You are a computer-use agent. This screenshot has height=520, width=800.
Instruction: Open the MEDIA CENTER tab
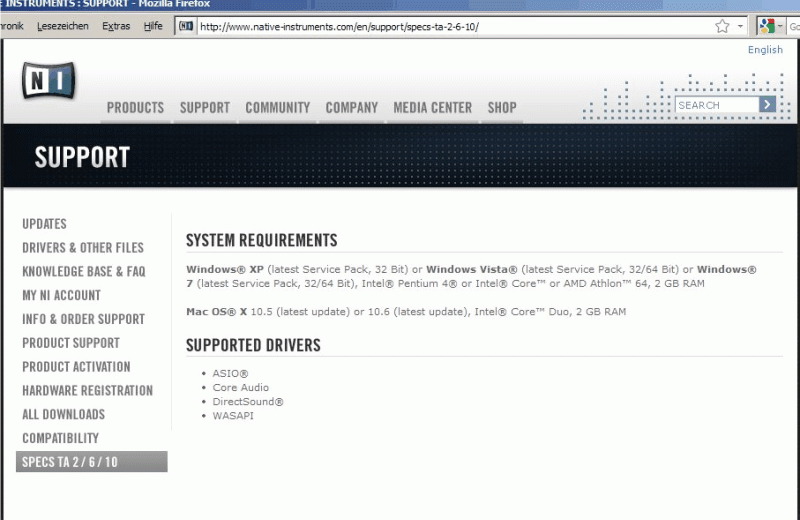[x=432, y=108]
